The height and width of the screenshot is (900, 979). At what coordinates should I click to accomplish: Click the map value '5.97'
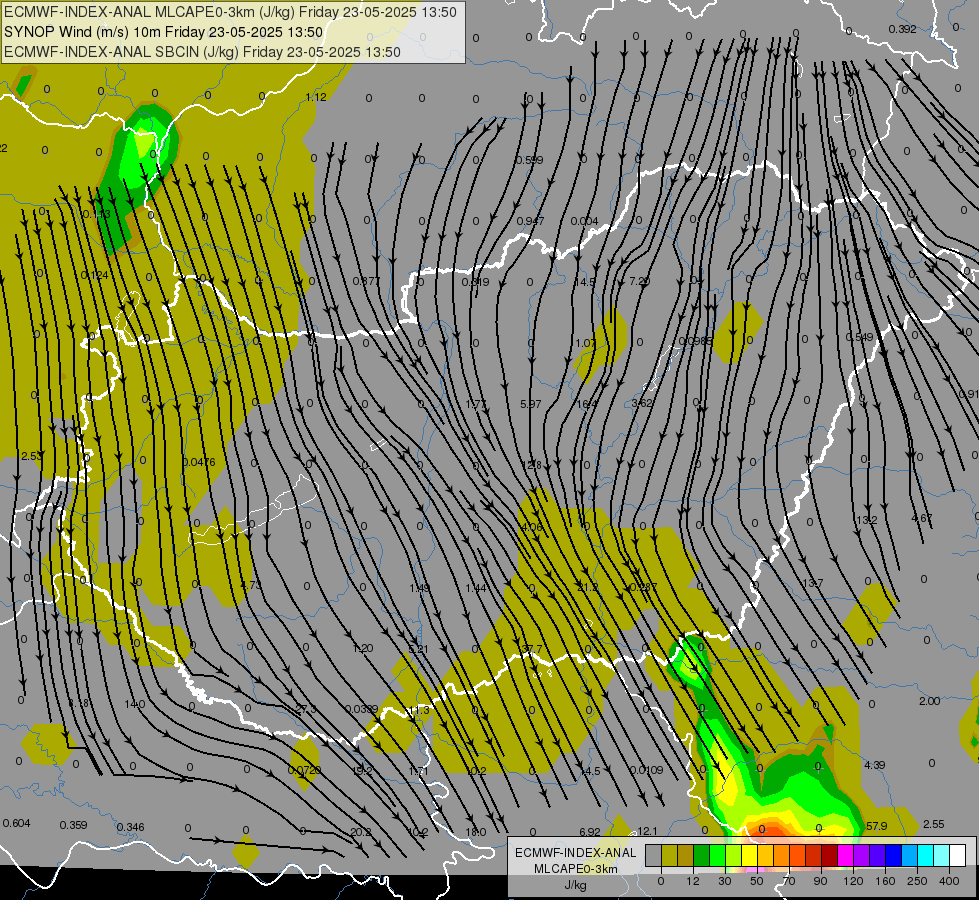tap(531, 404)
